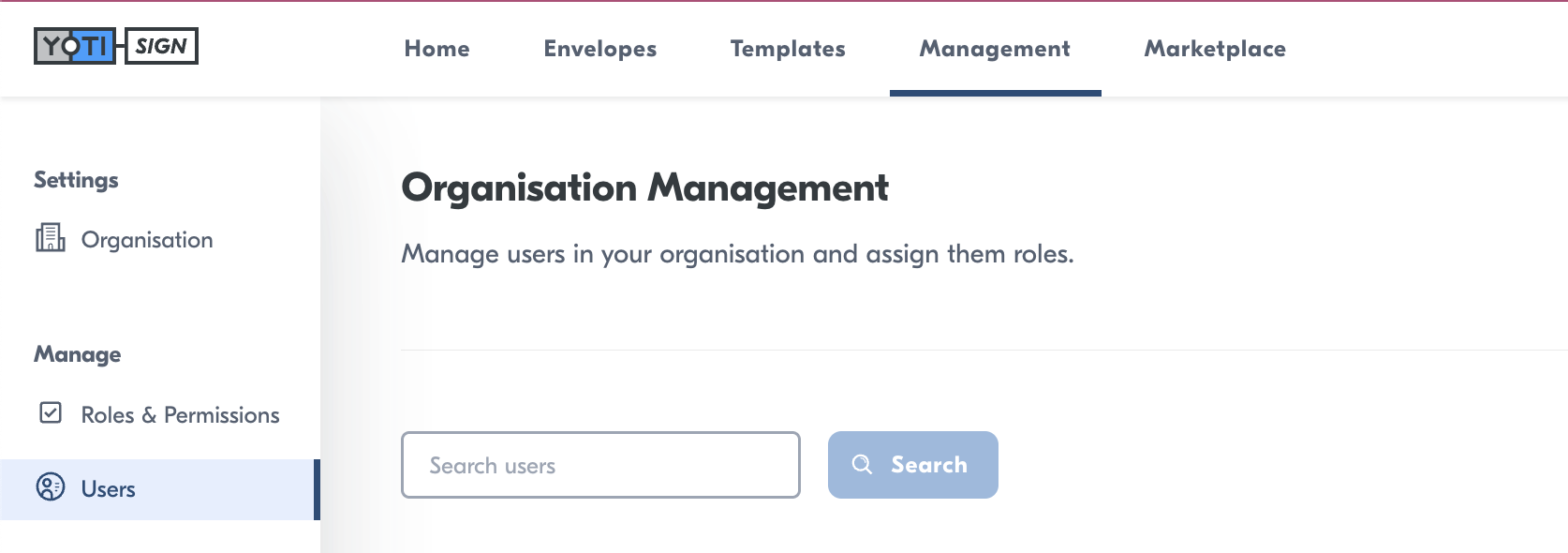
Task: Click the Users person icon
Action: [51, 487]
